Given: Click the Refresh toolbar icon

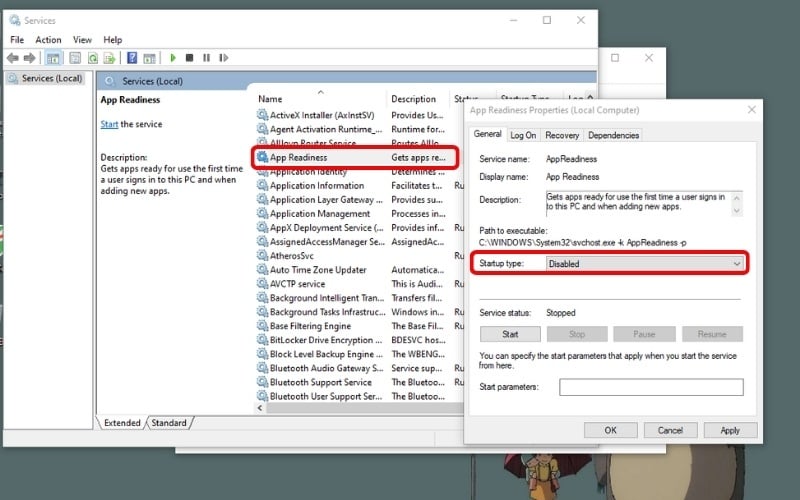Looking at the screenshot, I should (92, 58).
